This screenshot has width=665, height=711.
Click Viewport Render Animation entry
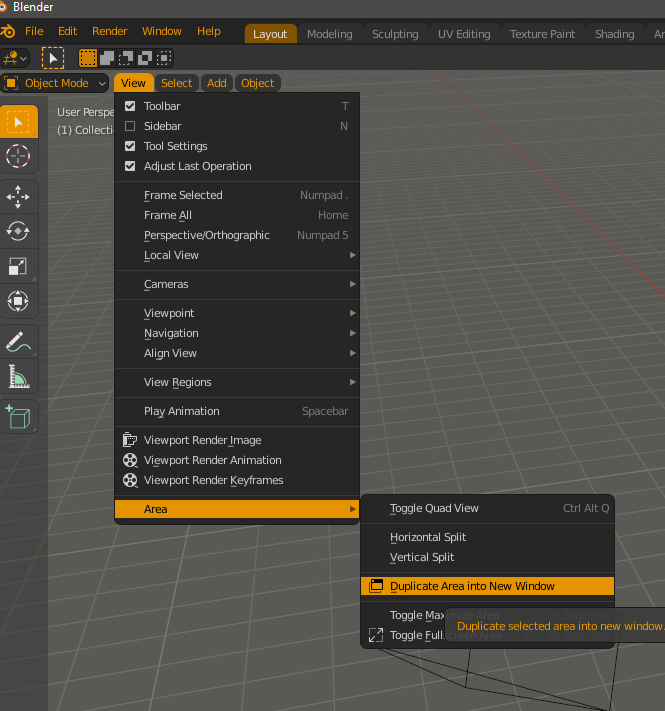click(x=237, y=460)
